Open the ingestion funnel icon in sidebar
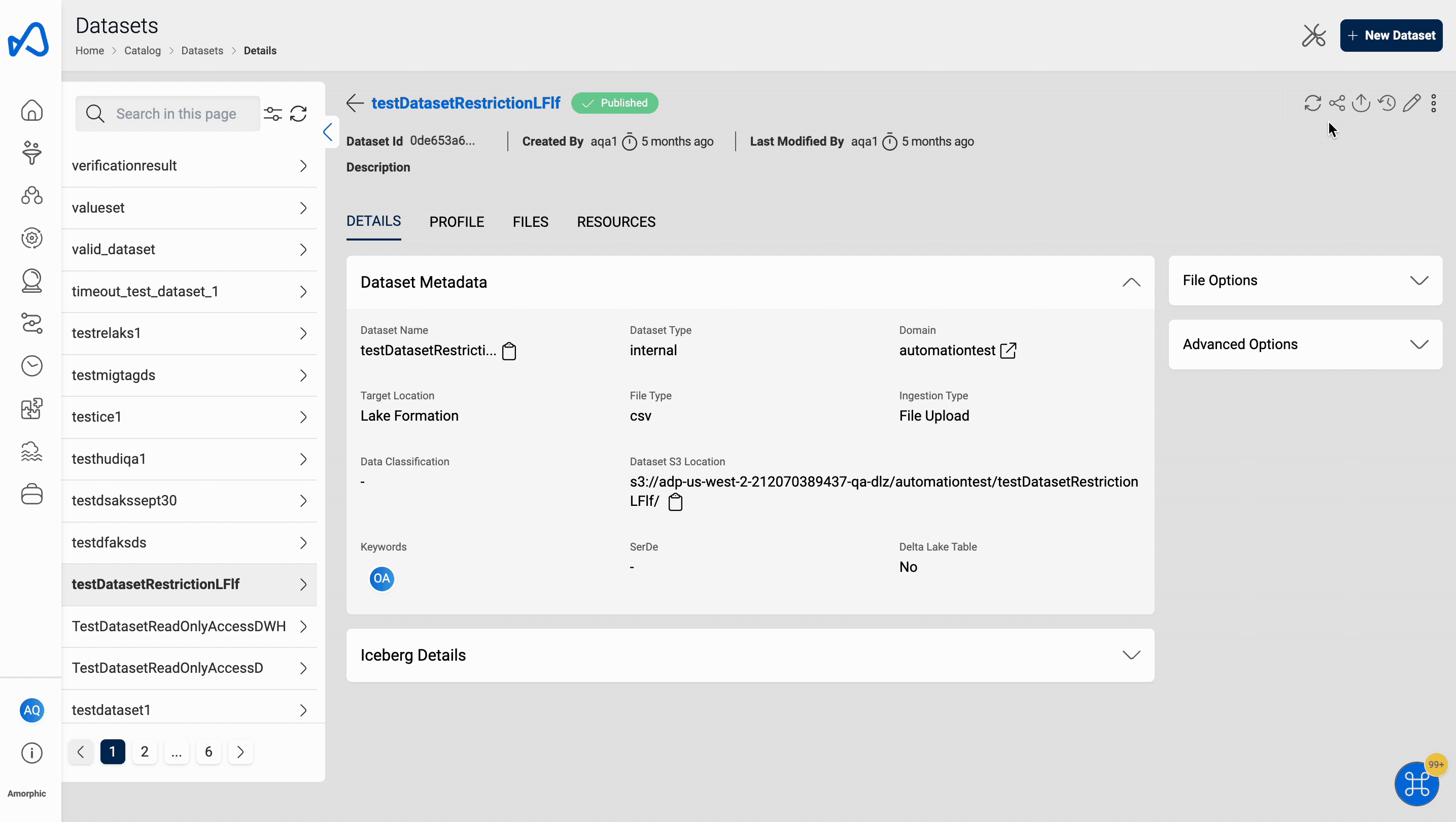This screenshot has width=1456, height=822. point(31,153)
